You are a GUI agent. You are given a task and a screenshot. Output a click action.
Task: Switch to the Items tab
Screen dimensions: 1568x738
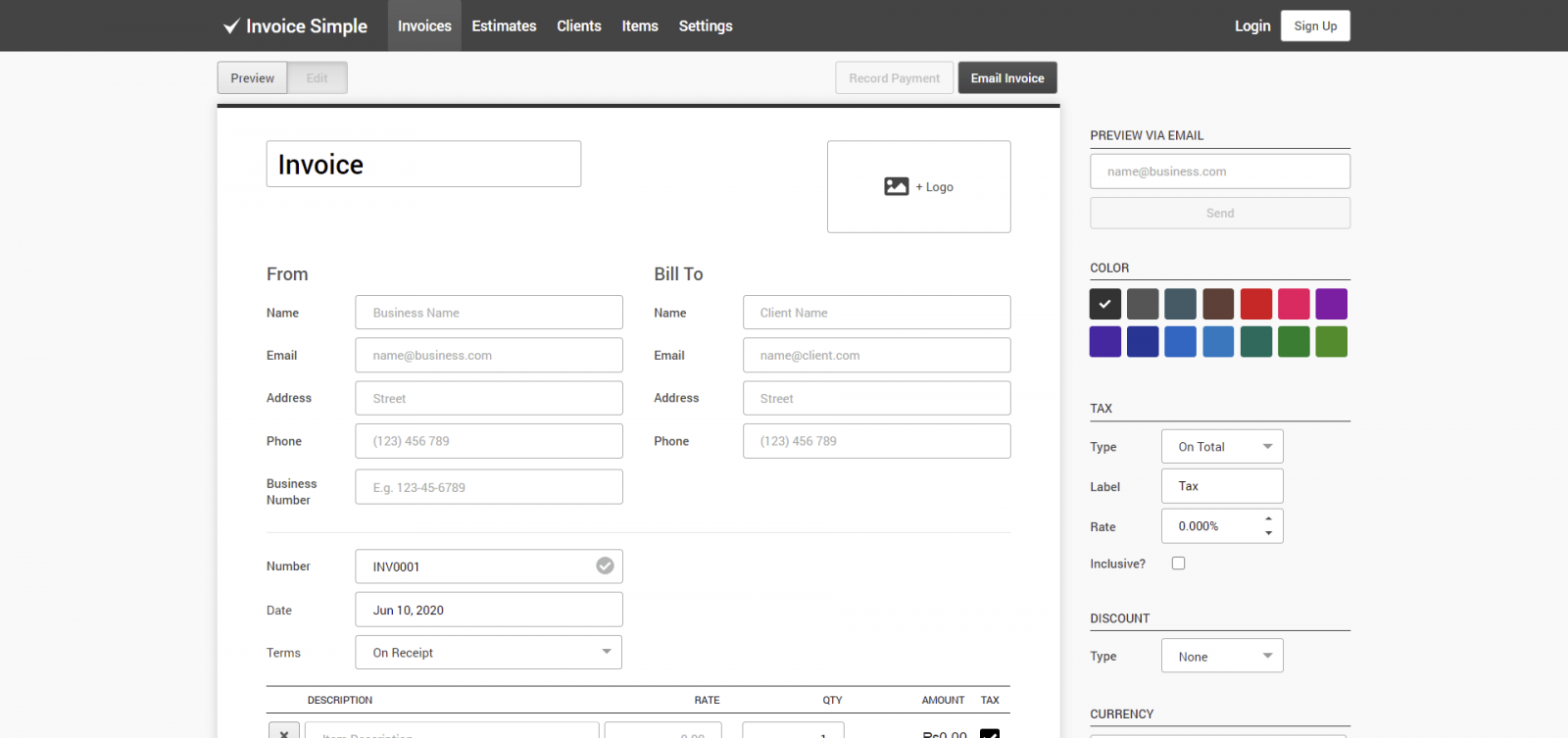(640, 25)
